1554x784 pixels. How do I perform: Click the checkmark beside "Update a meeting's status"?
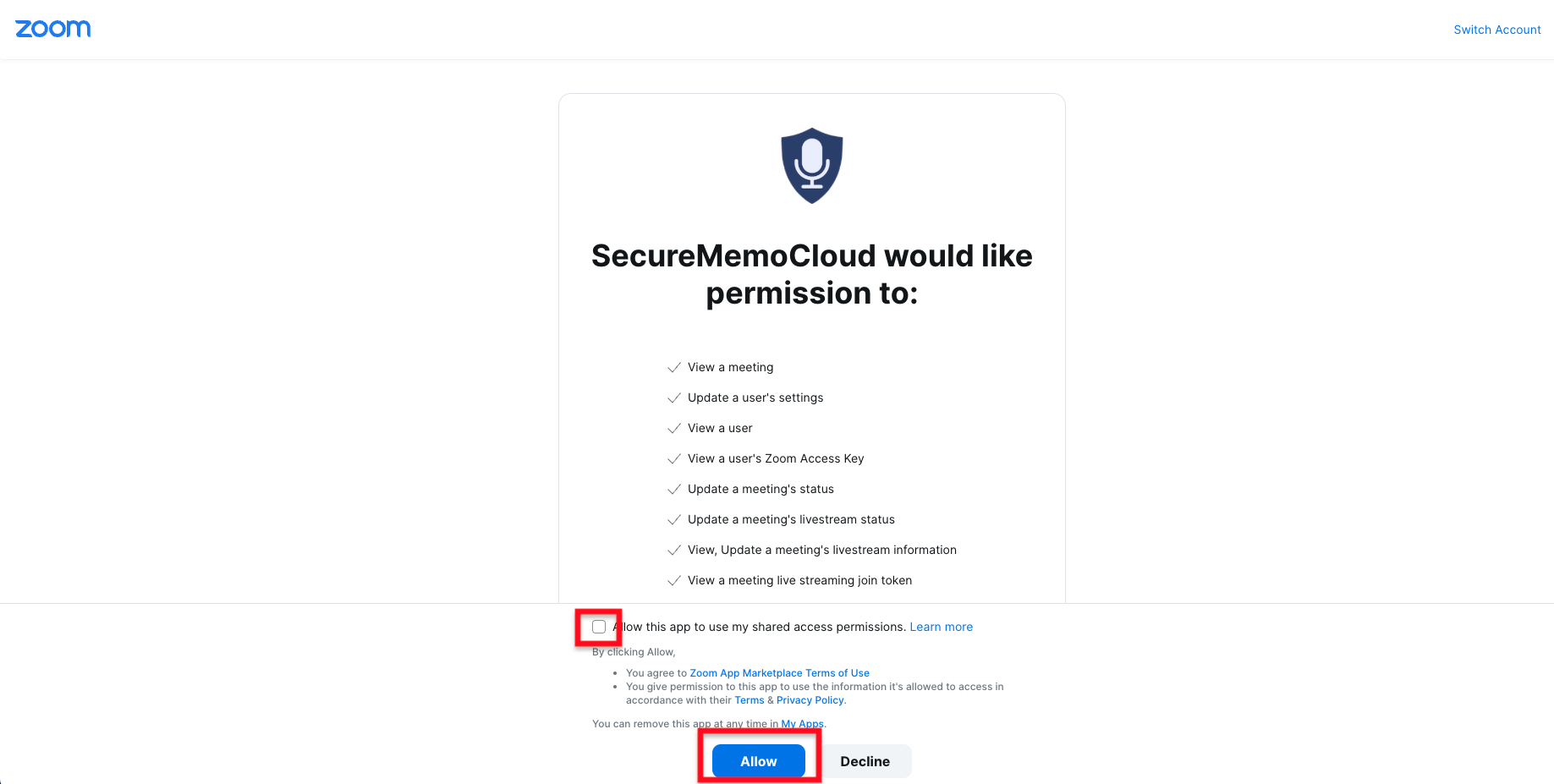pyautogui.click(x=674, y=489)
